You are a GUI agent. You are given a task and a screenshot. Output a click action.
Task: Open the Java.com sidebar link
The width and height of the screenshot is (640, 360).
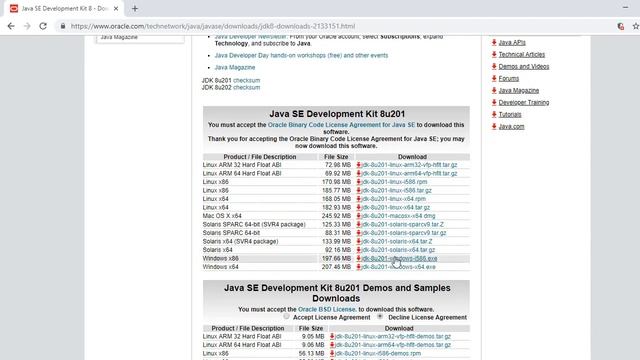511,127
